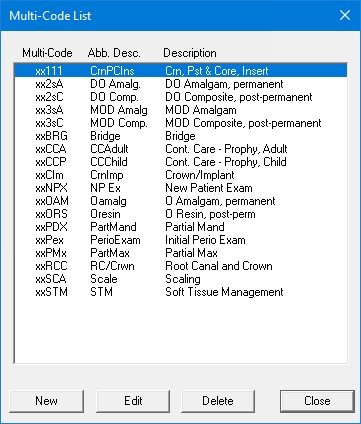Click 'Soft Tissue Management' description
Viewport: 361px width, 424px height.
click(224, 292)
